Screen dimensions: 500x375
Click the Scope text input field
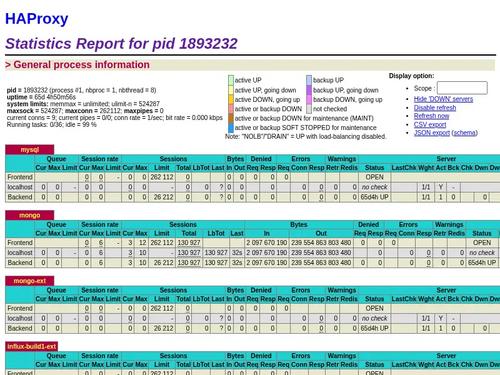coord(462,88)
